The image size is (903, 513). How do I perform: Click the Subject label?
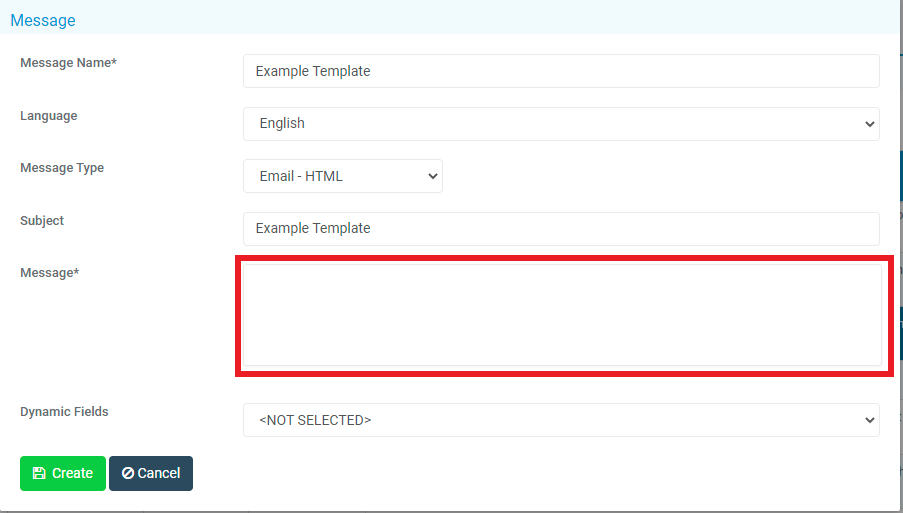point(42,221)
